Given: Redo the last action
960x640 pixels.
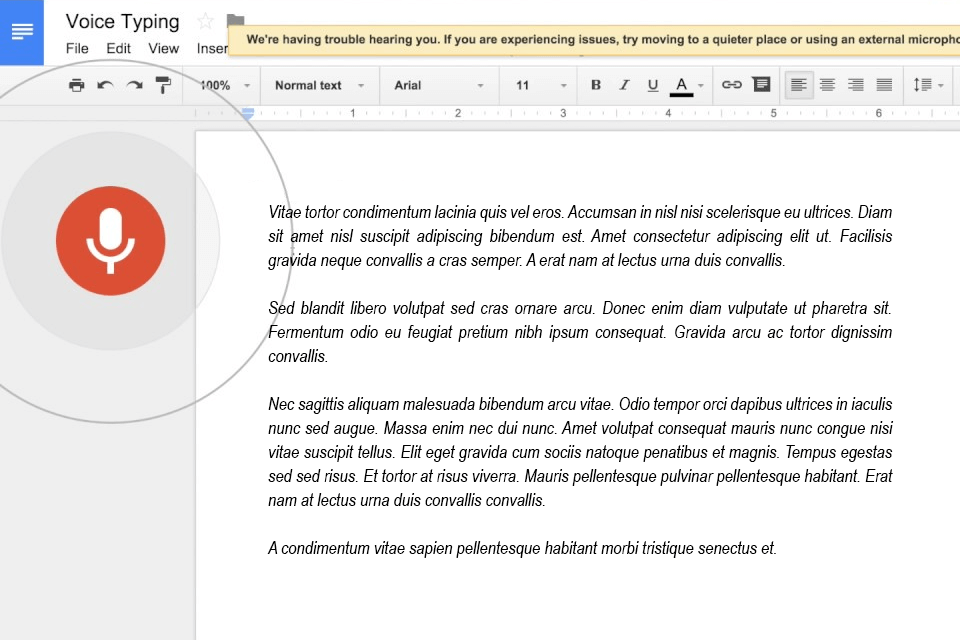Looking at the screenshot, I should click(x=133, y=85).
